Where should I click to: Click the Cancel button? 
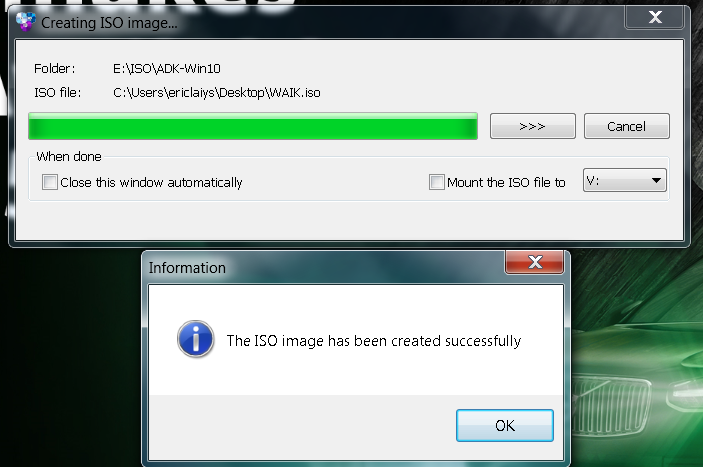(x=626, y=126)
